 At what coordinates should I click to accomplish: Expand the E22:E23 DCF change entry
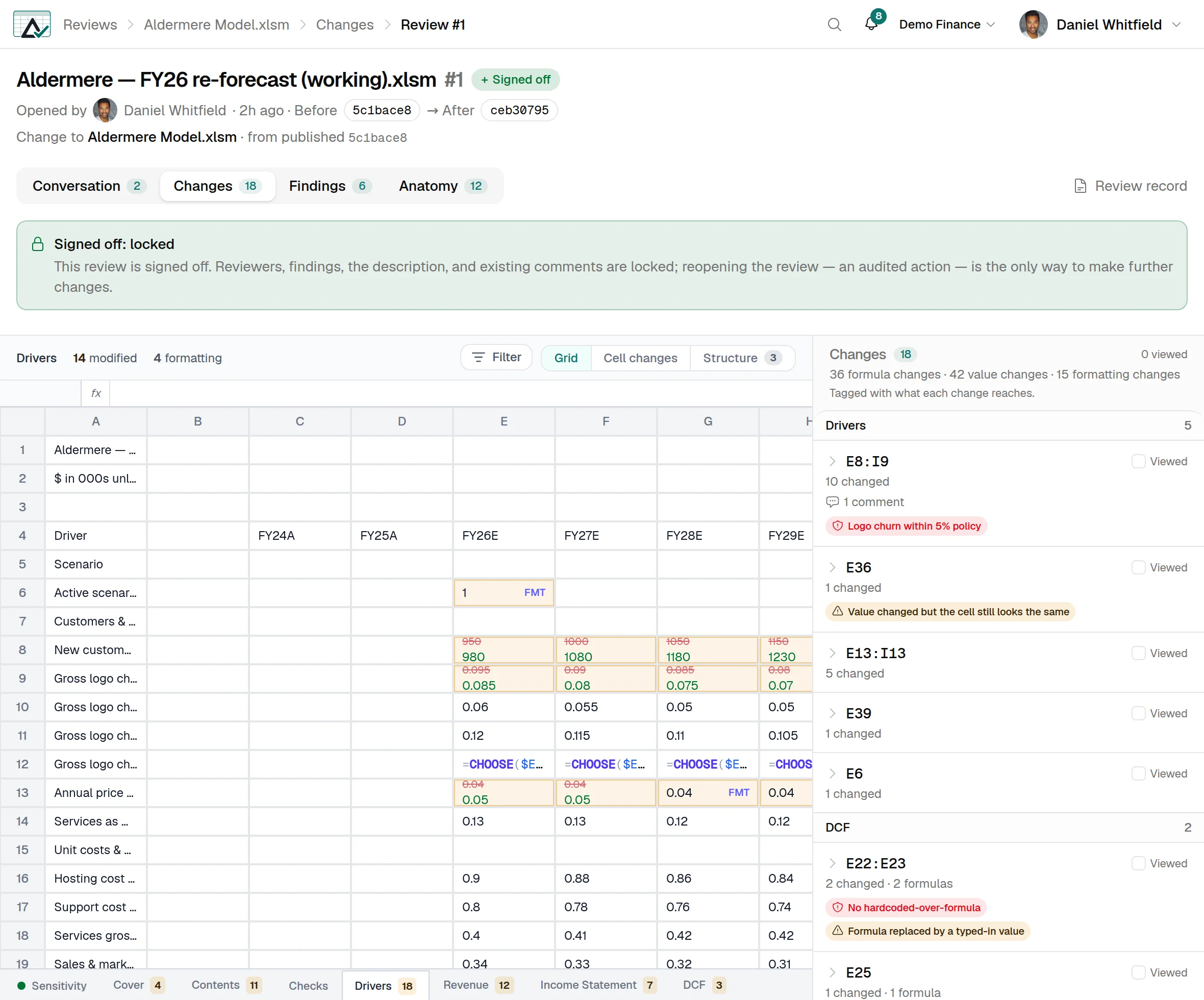click(x=833, y=864)
